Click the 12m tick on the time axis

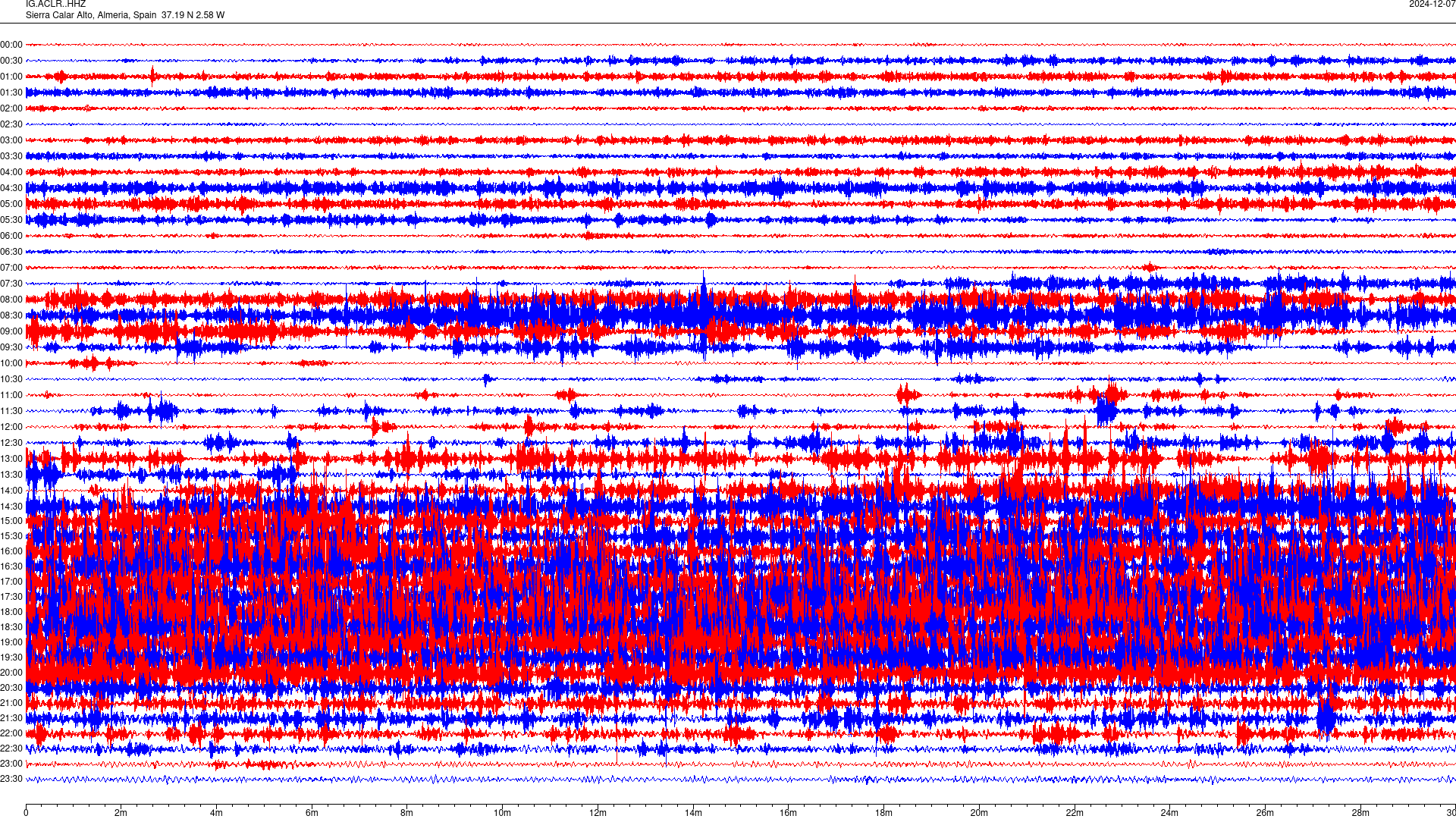(x=598, y=813)
